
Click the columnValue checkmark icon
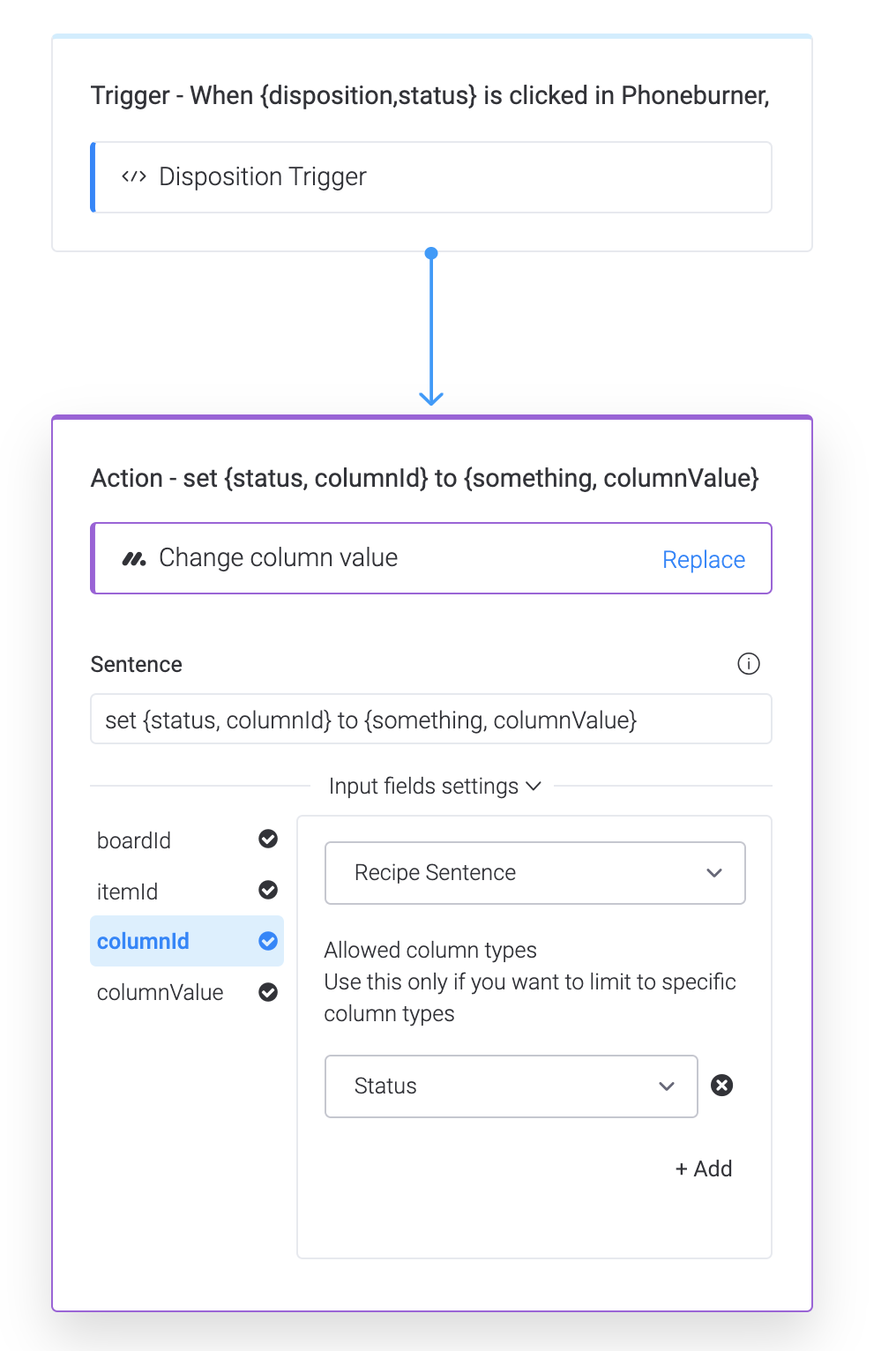click(x=268, y=992)
